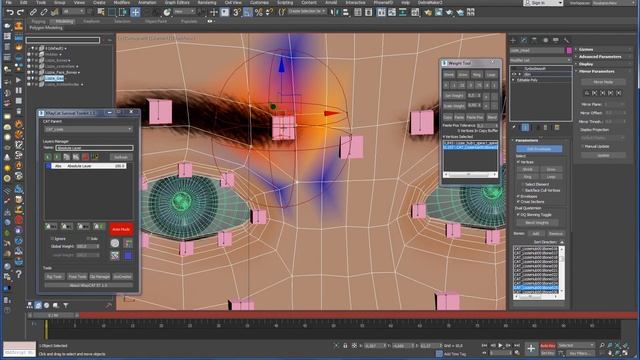Viewport: 640px width, 360px height.
Task: Open the Motion tab icon in command panel
Action: 545,40
